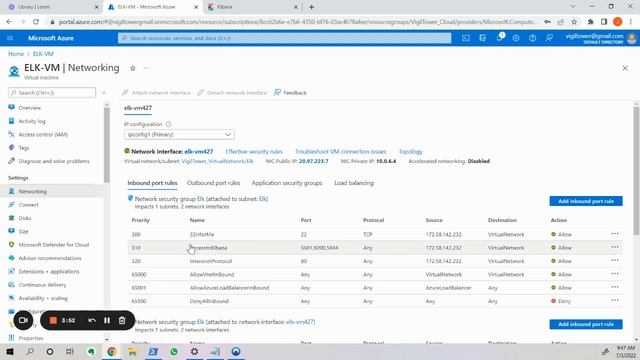Open the IP configuration info icon

tap(169, 124)
